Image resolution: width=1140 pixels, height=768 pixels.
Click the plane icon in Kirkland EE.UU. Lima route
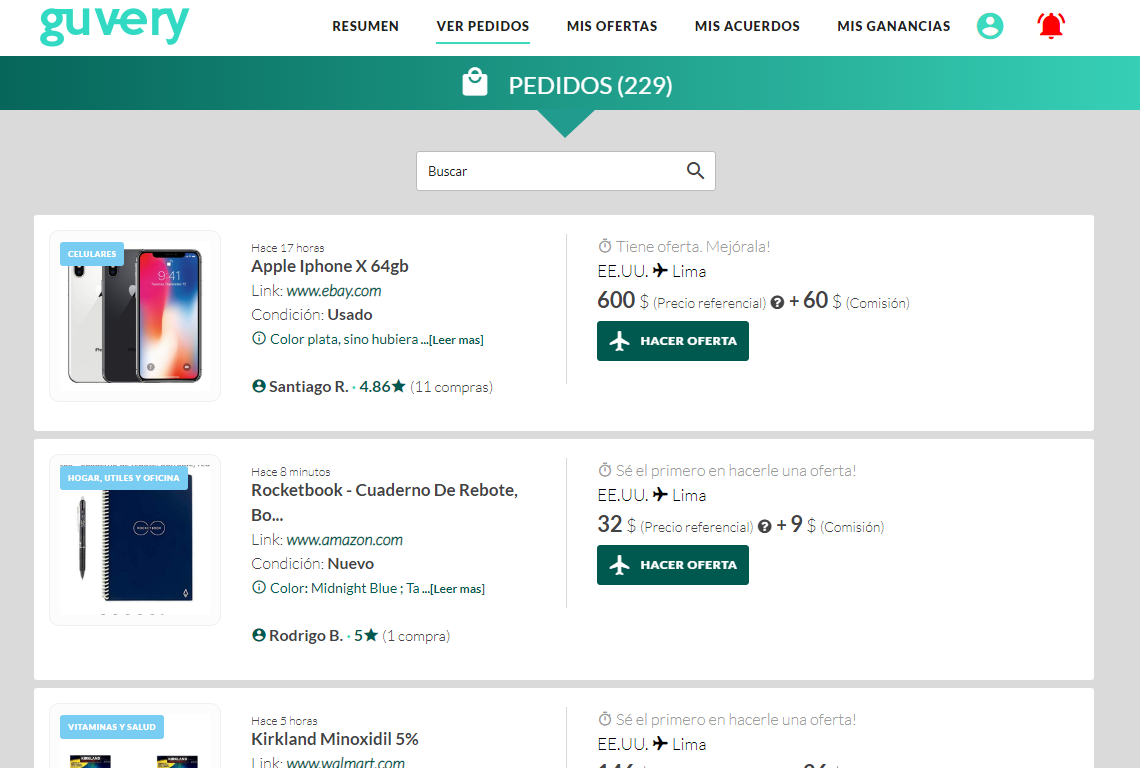pyautogui.click(x=659, y=743)
